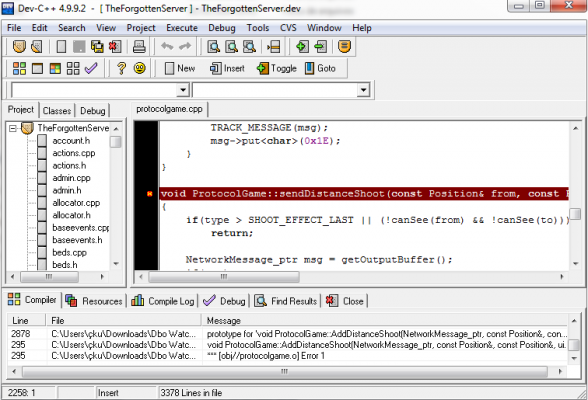Click the Find Next magnifier icon
Viewport: 588px width, 400px height.
point(249,46)
